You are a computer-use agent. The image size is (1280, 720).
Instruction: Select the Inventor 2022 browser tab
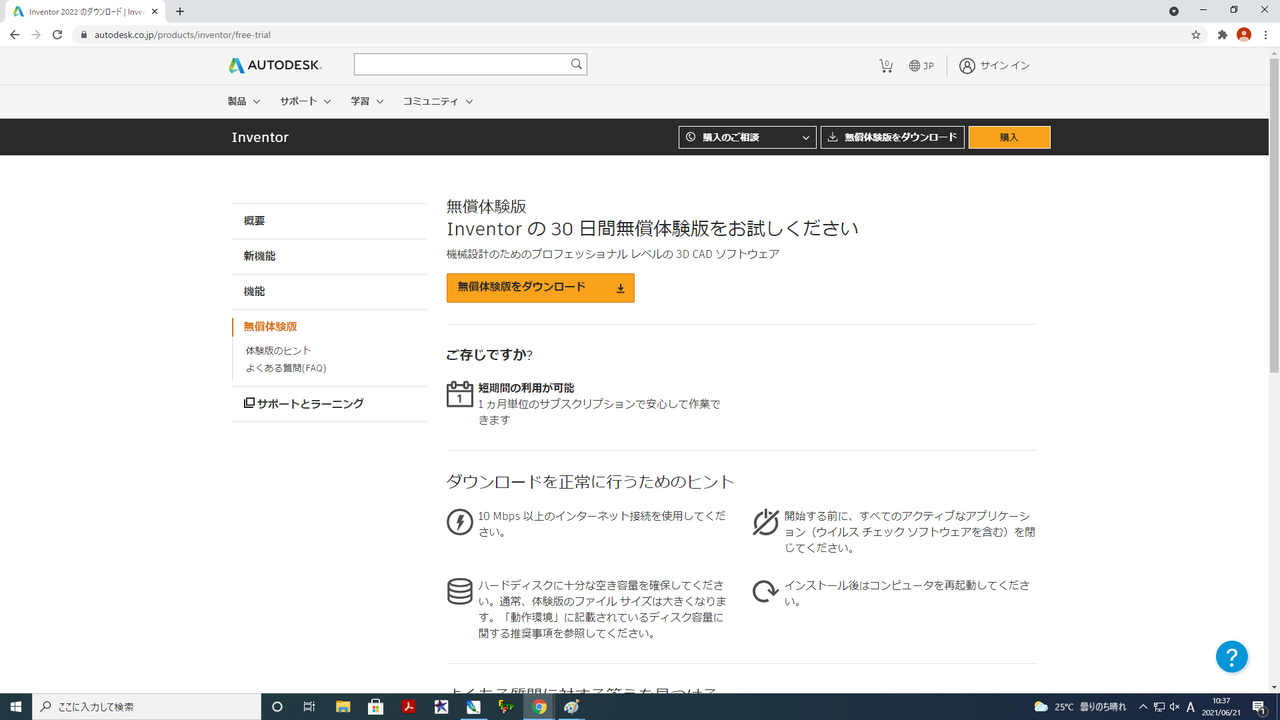click(x=84, y=11)
